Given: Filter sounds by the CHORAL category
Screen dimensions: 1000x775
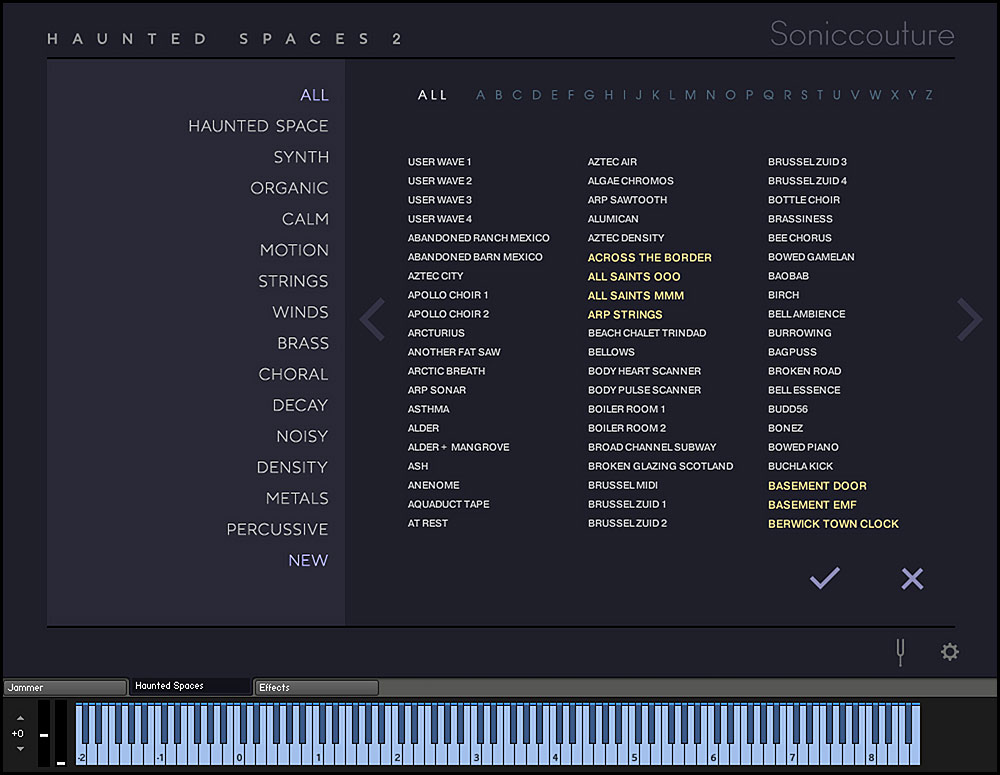Looking at the screenshot, I should (293, 374).
